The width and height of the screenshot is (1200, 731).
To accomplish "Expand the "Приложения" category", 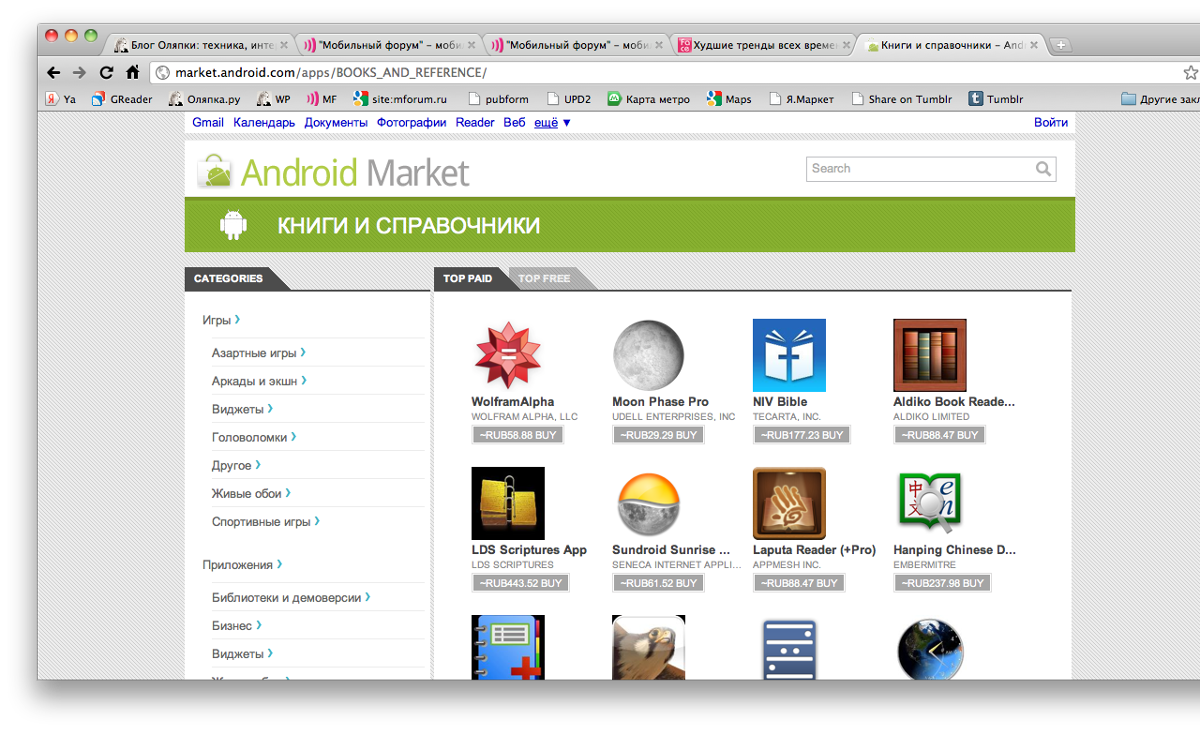I will pyautogui.click(x=241, y=565).
